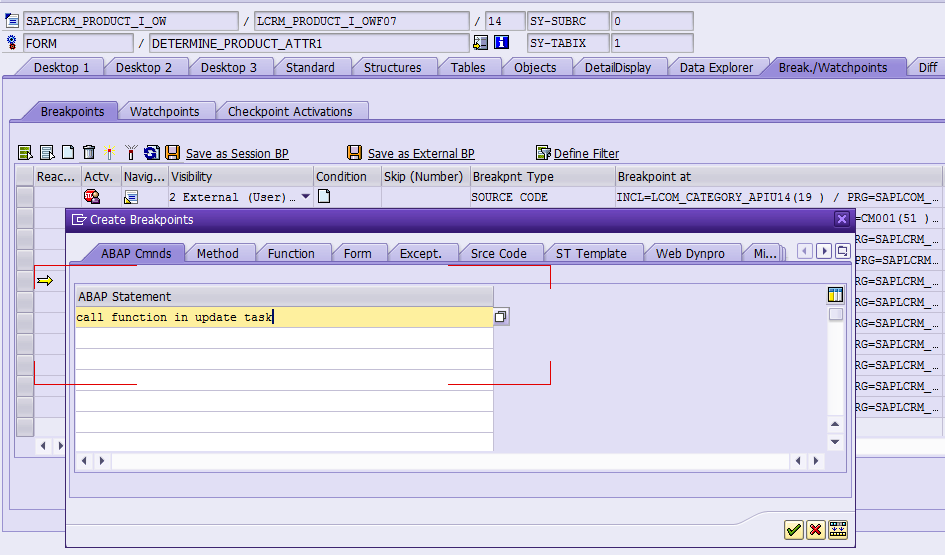Open the DetailDisplay tab
The height and width of the screenshot is (555, 945).
coord(618,67)
